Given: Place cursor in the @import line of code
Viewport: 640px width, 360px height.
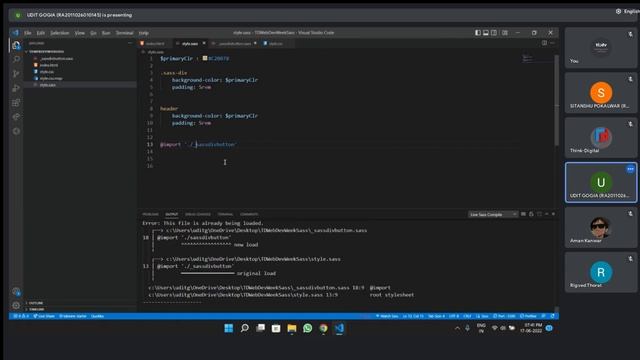Looking at the screenshot, I should pos(198,144).
